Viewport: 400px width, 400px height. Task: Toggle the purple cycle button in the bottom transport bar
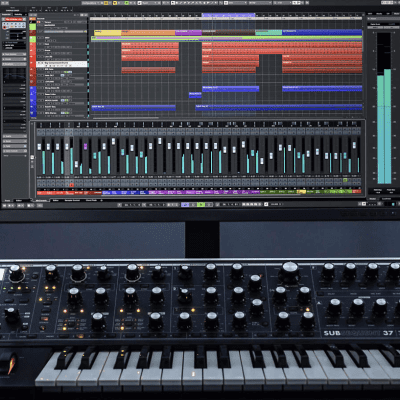[185, 204]
